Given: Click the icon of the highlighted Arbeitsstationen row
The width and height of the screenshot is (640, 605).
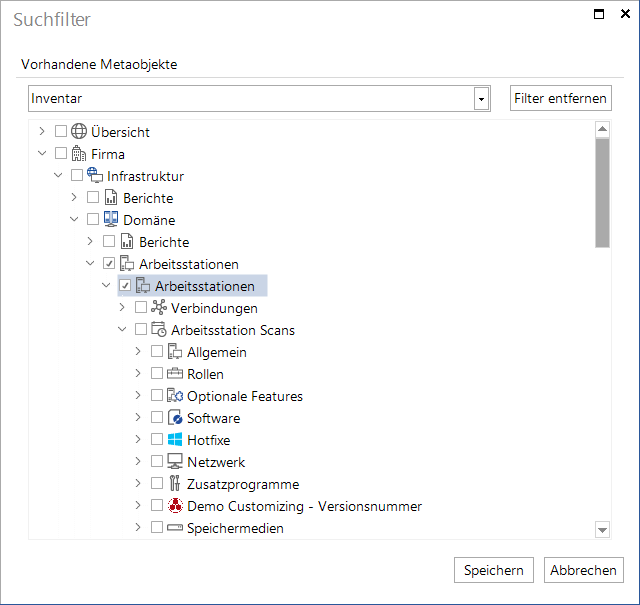Looking at the screenshot, I should (143, 285).
